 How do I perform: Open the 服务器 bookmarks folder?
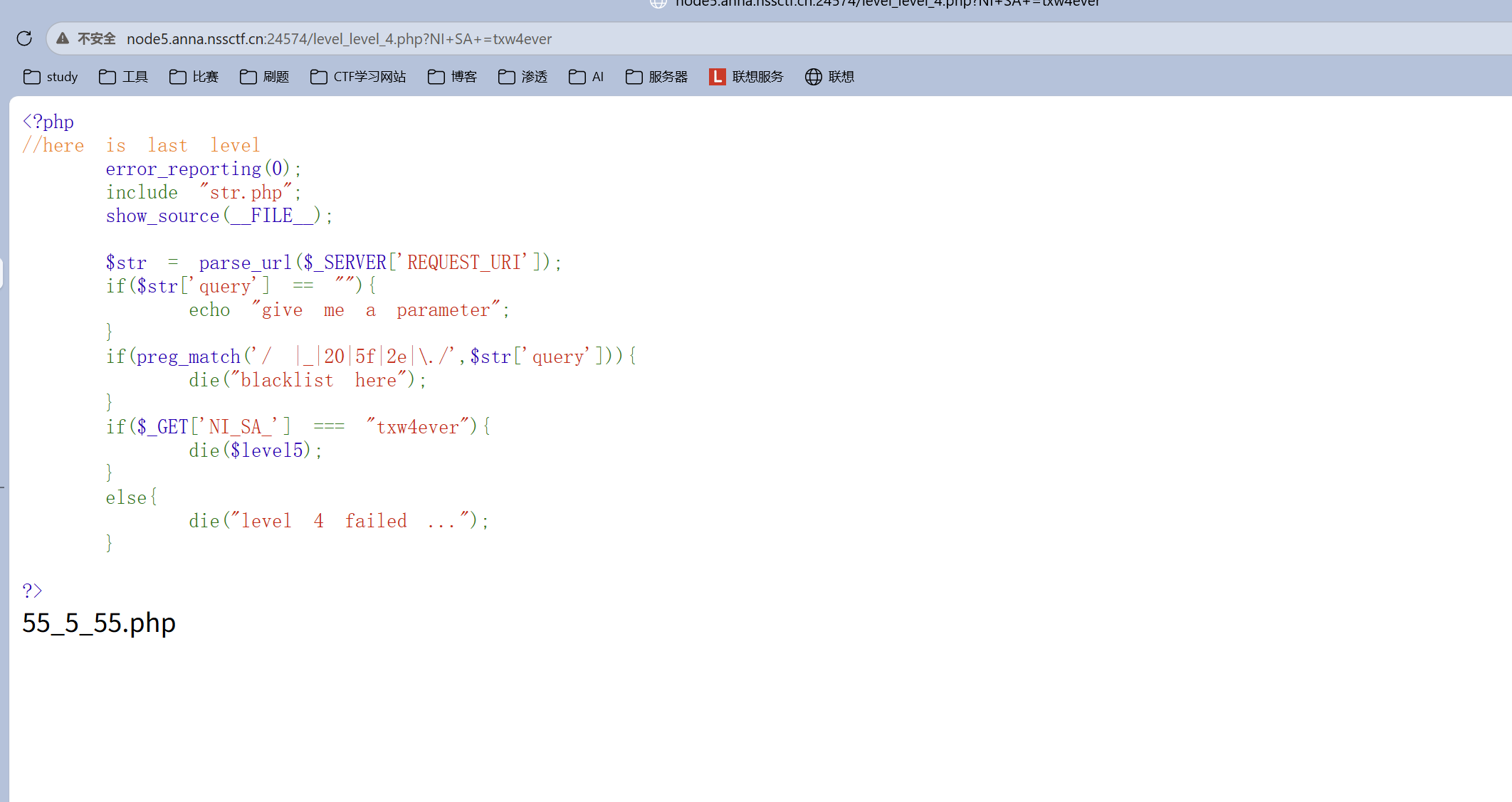click(x=656, y=77)
